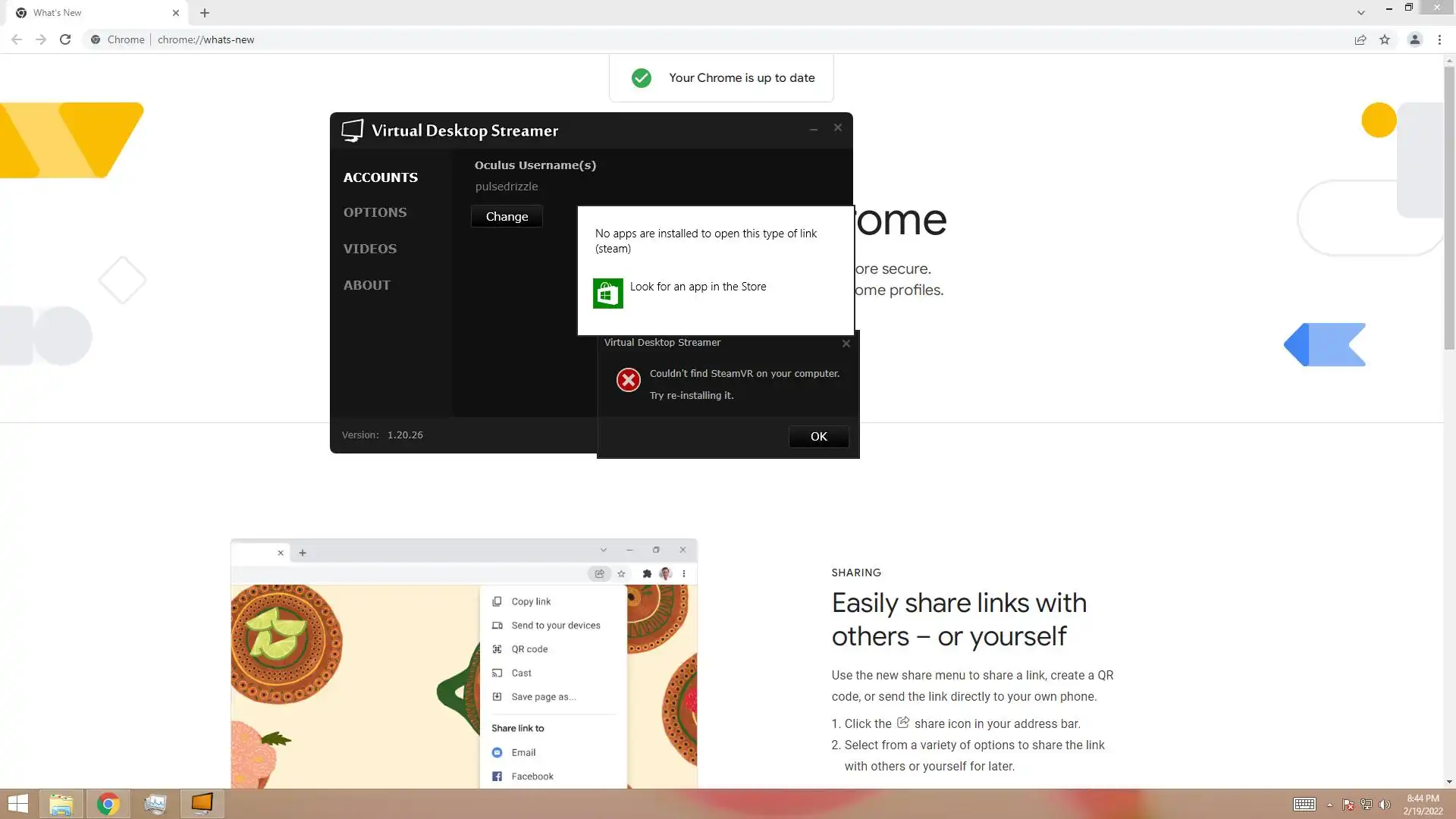
Task: Open the Chrome profile avatar icon
Action: [1414, 39]
